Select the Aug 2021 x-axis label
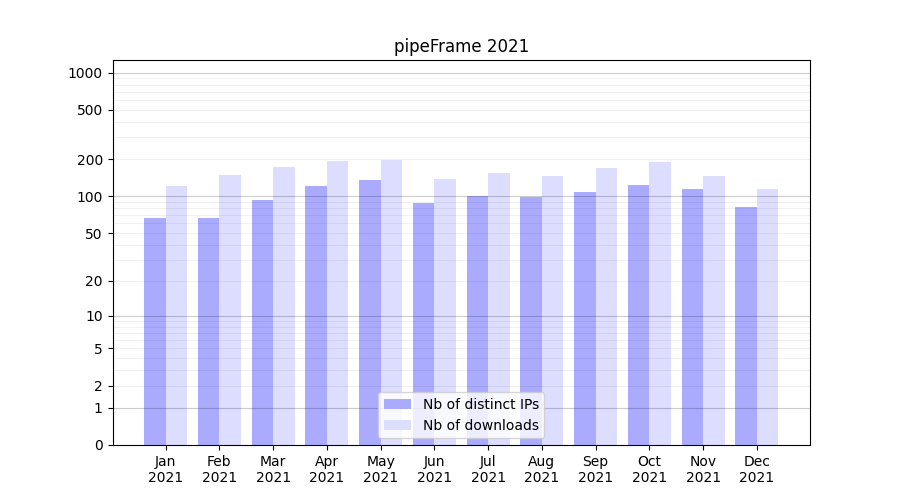This screenshot has width=900, height=500. coord(542,469)
